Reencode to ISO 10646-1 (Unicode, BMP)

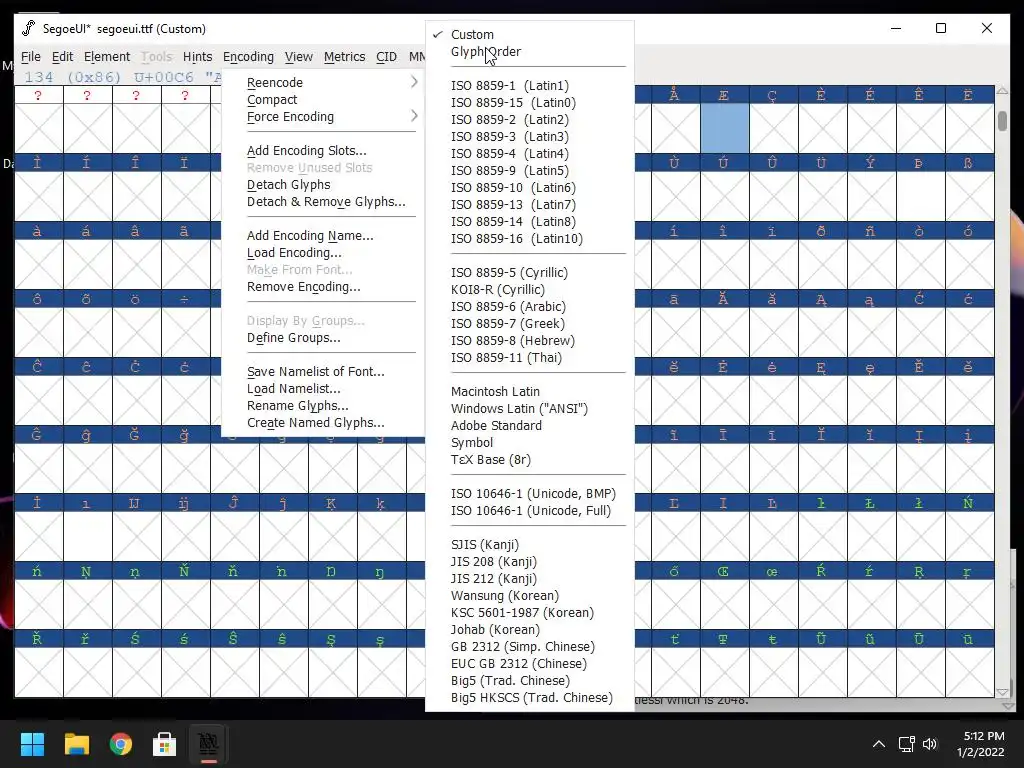pos(533,493)
